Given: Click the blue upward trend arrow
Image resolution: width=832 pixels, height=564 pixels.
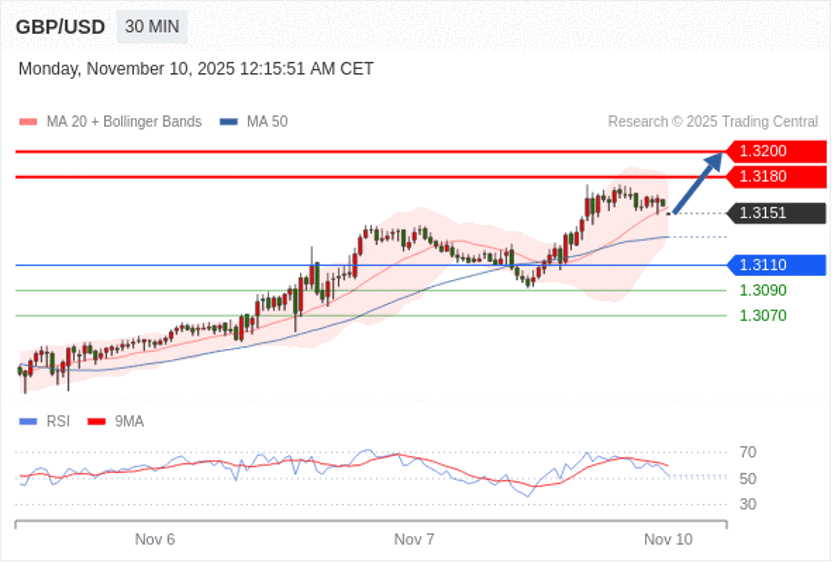Looking at the screenshot, I should tap(698, 182).
